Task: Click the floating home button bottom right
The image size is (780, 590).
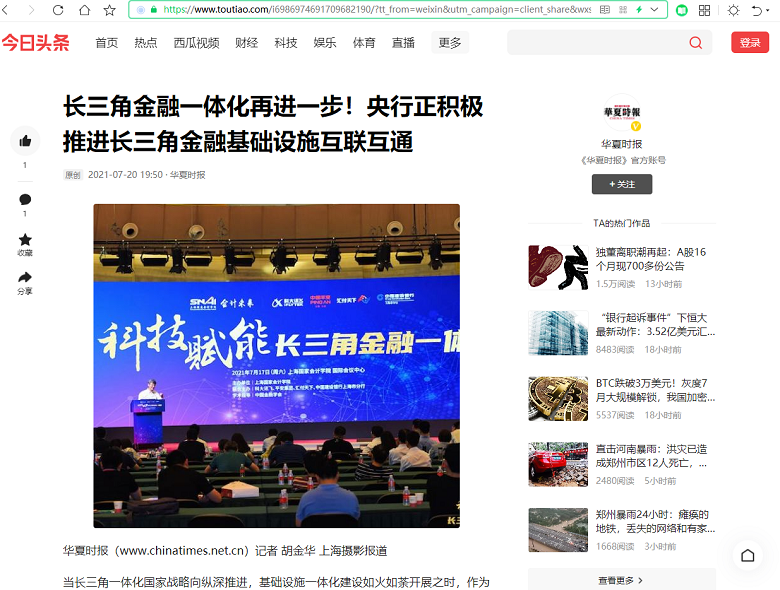Action: [x=747, y=556]
